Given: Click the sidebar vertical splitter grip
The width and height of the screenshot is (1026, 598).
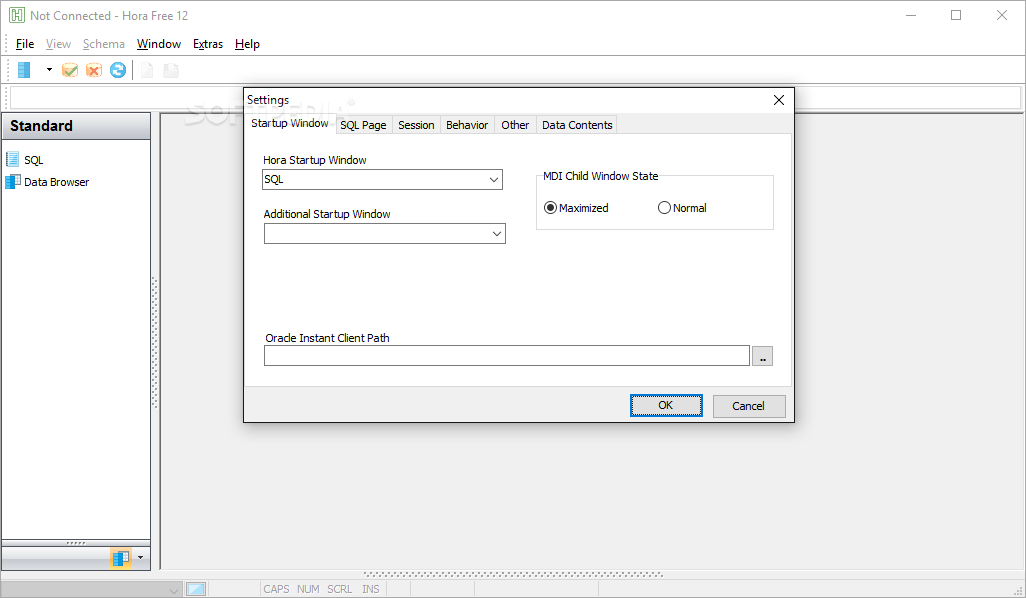Looking at the screenshot, I should click(x=155, y=343).
